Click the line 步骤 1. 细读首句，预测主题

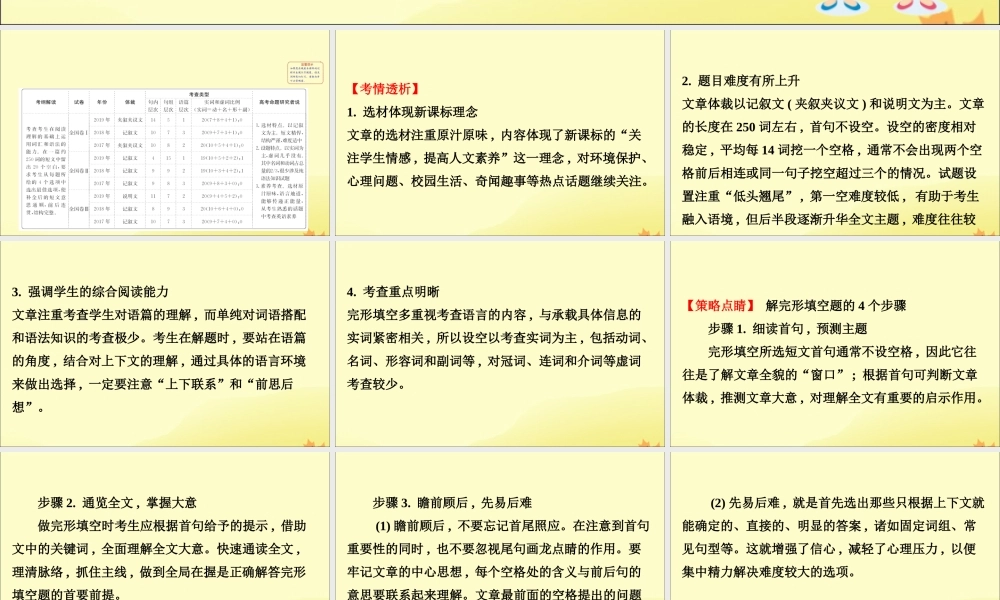point(788,329)
